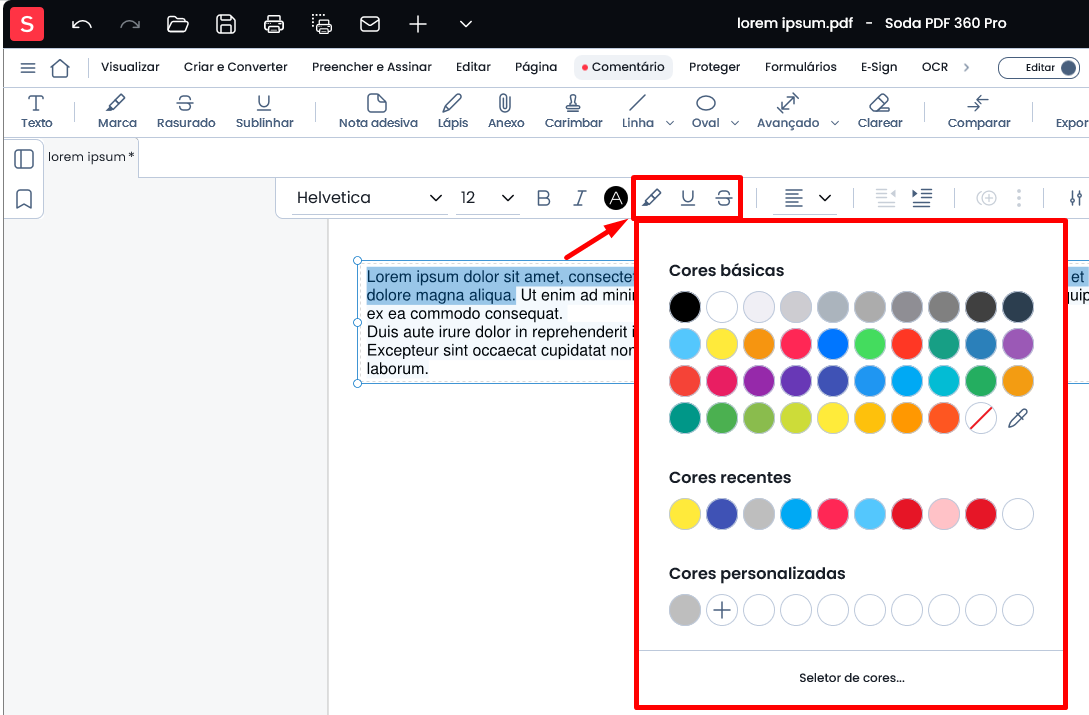Switch to the Editar ribbon tab
Viewport: 1089px width, 715px height.
(473, 67)
